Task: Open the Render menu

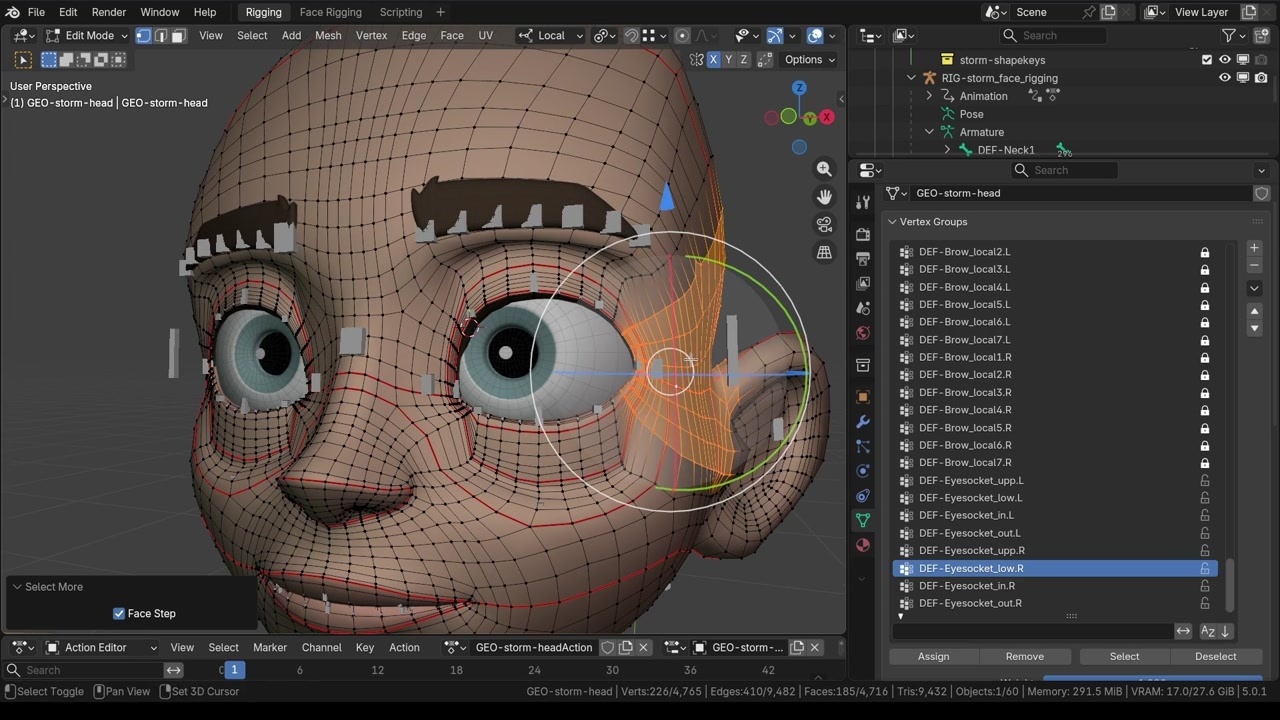Action: coord(109,12)
